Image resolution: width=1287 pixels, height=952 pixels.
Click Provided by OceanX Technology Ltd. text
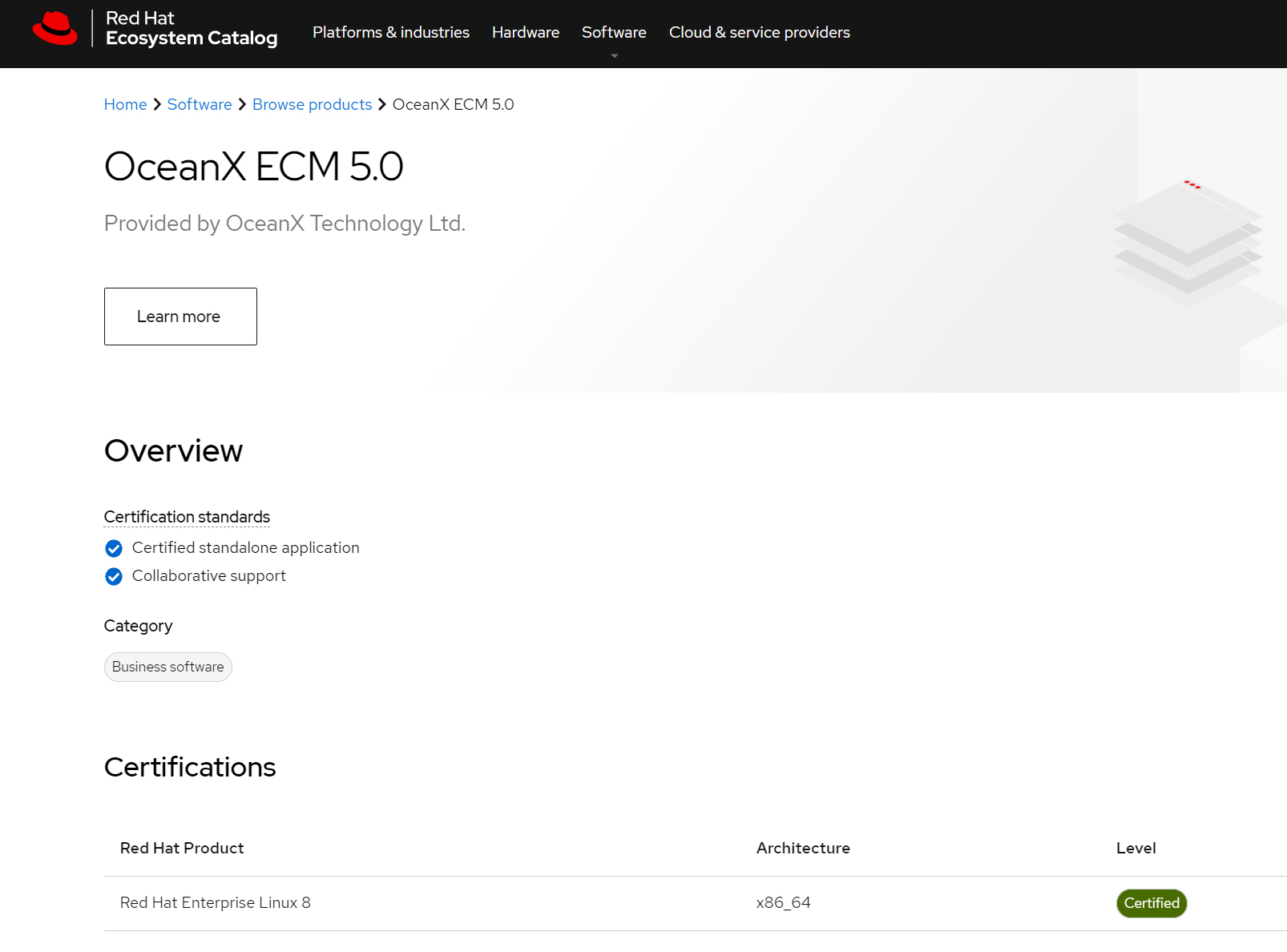[x=285, y=223]
